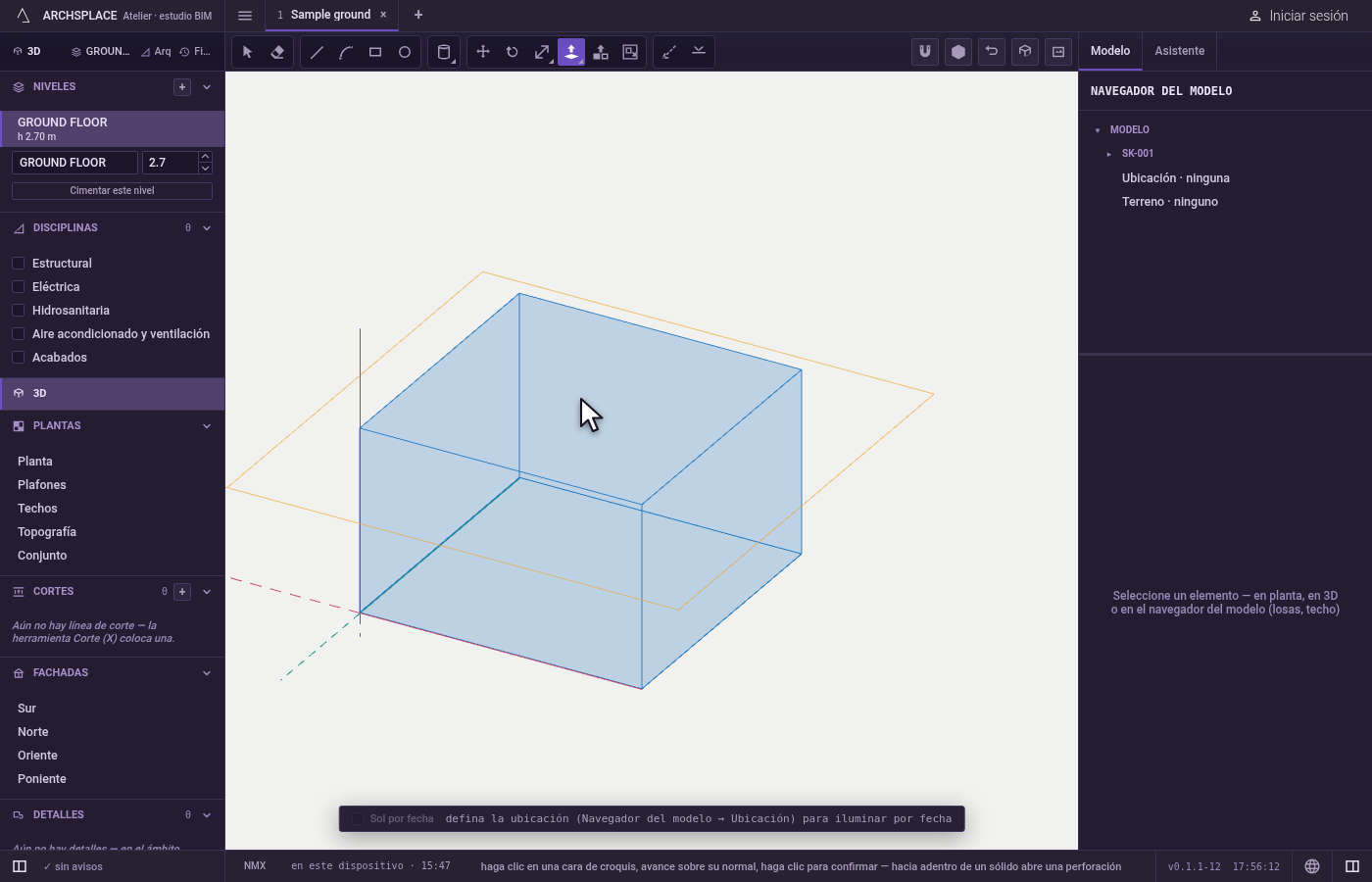1372x882 pixels.
Task: Toggle the Sol por fecha checkbox
Action: pyautogui.click(x=358, y=818)
